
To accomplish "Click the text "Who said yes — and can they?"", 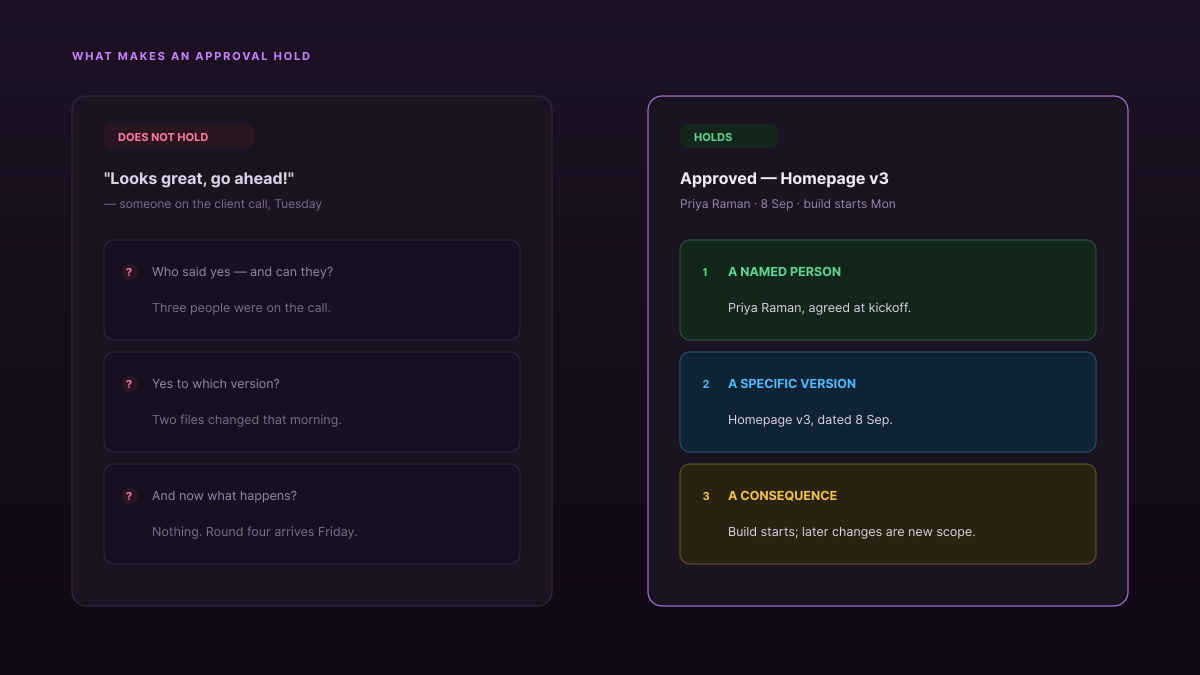I will point(243,272).
